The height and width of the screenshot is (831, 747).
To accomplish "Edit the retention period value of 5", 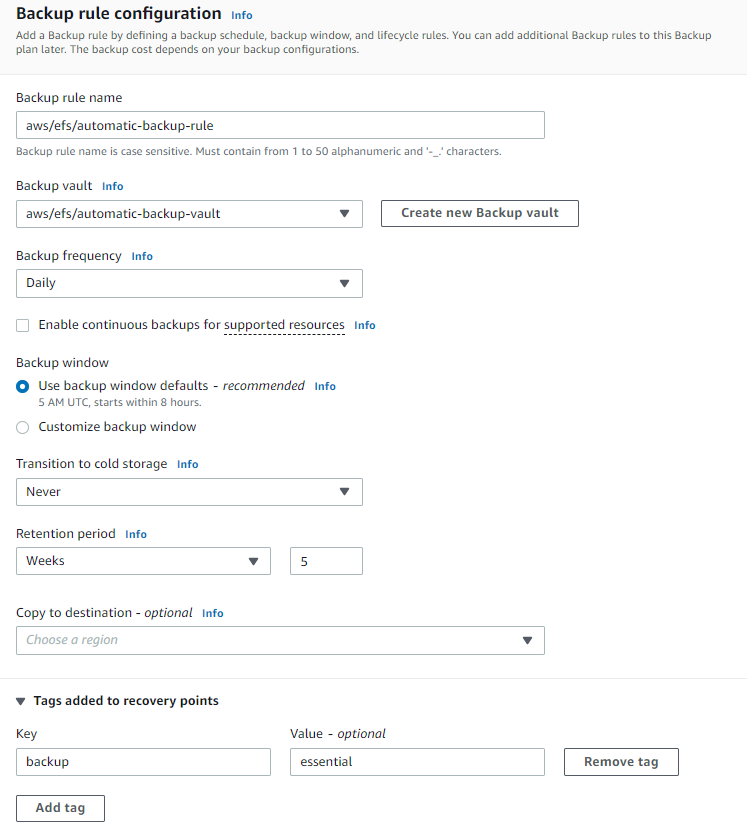I will pos(326,561).
